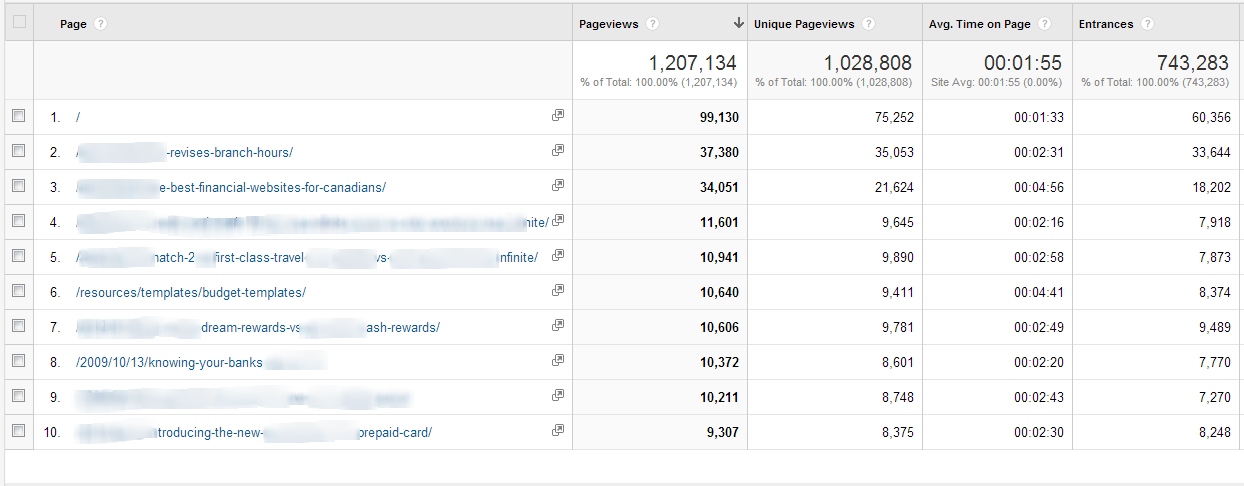Open dream-rewards-vs-cash-rewards link
Image resolution: width=1244 pixels, height=486 pixels.
click(258, 328)
